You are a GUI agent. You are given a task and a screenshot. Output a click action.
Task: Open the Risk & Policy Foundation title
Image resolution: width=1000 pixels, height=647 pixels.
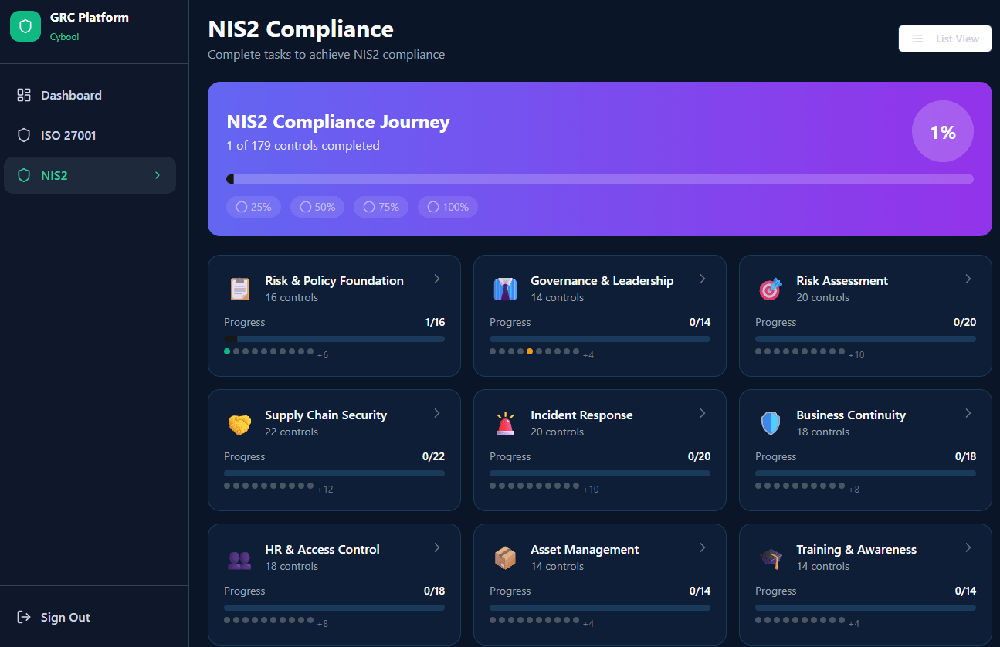pyautogui.click(x=334, y=281)
